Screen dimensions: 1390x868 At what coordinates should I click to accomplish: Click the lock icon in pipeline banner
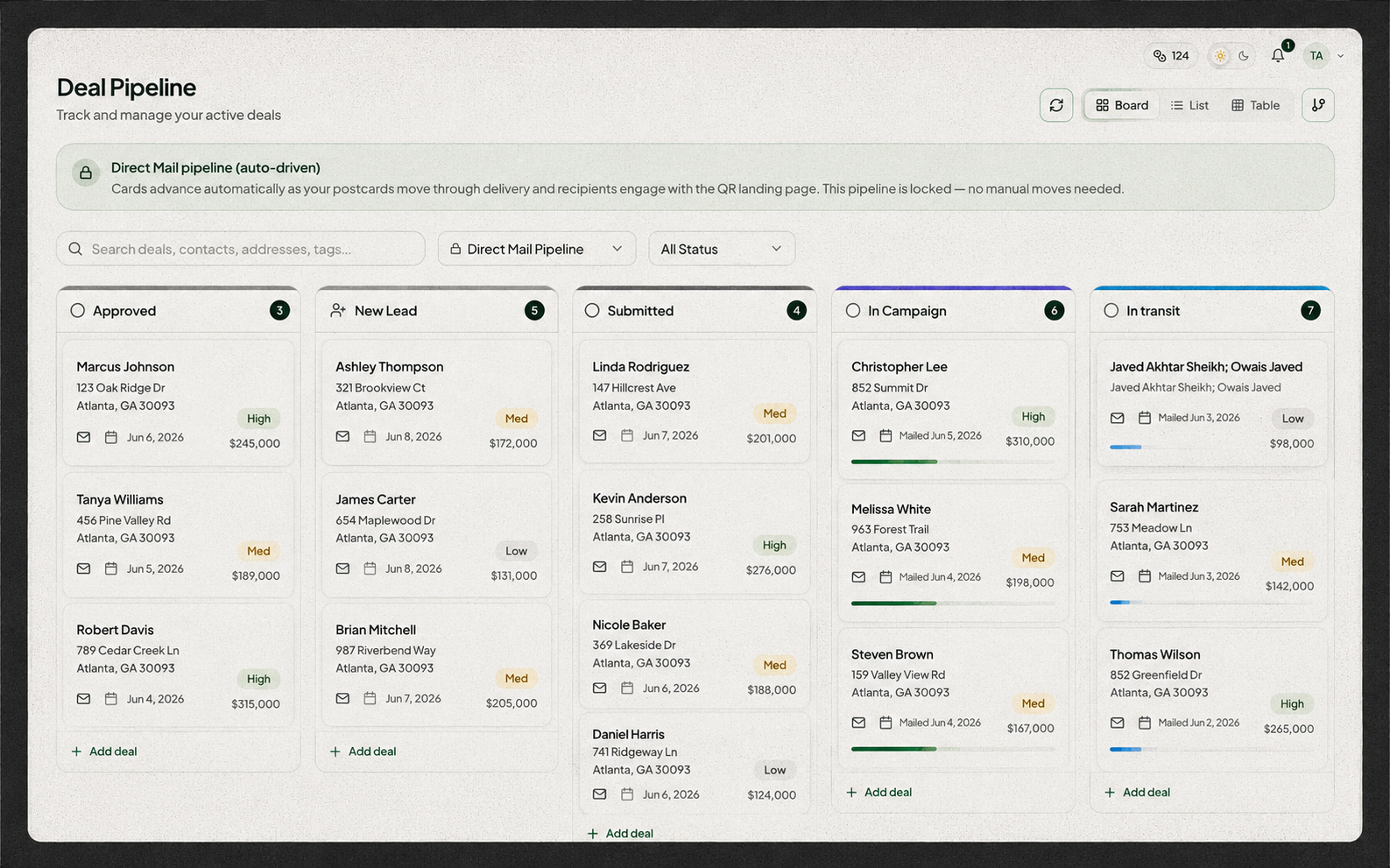tap(86, 173)
